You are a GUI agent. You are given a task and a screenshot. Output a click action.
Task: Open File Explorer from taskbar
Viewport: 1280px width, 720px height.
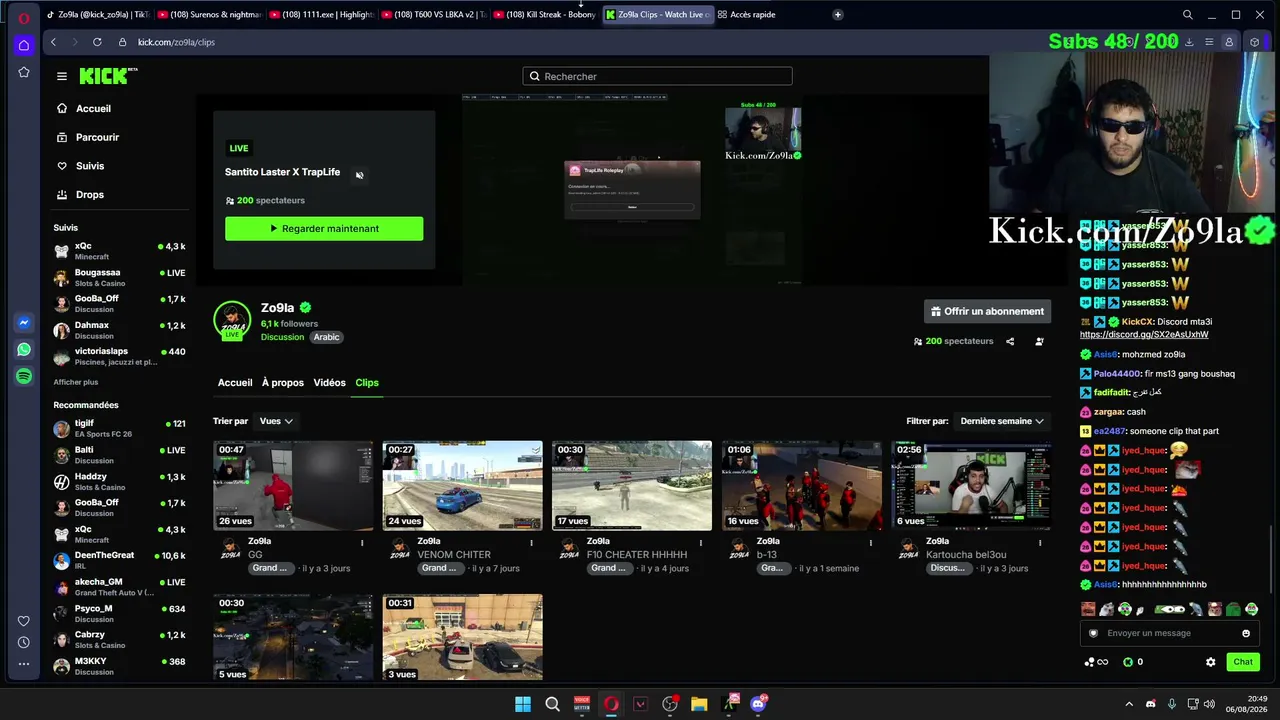[x=699, y=704]
